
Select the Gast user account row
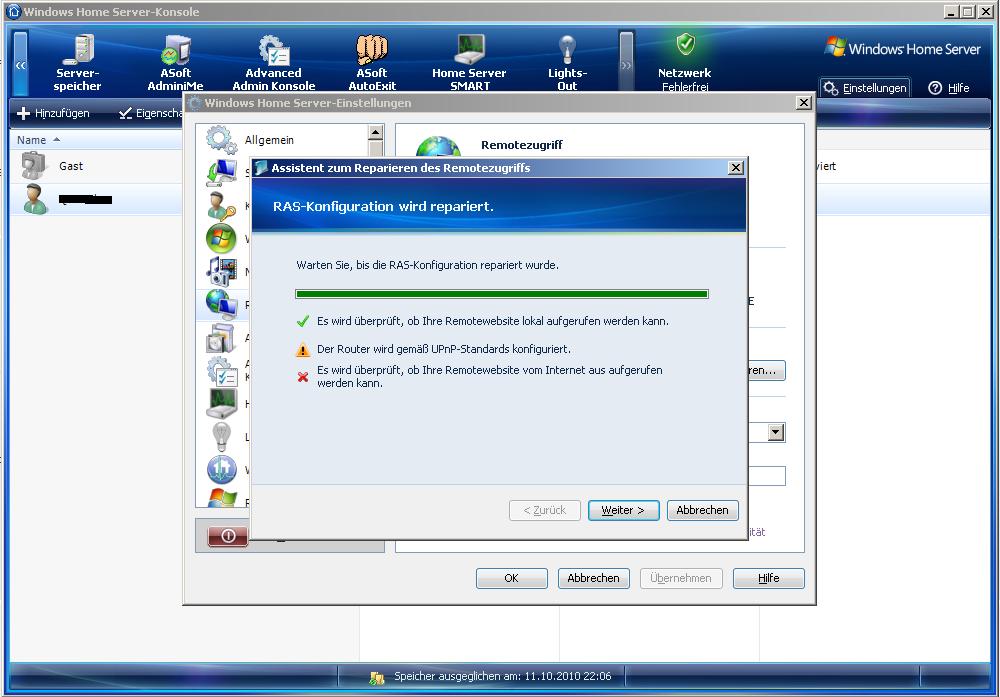click(96, 166)
